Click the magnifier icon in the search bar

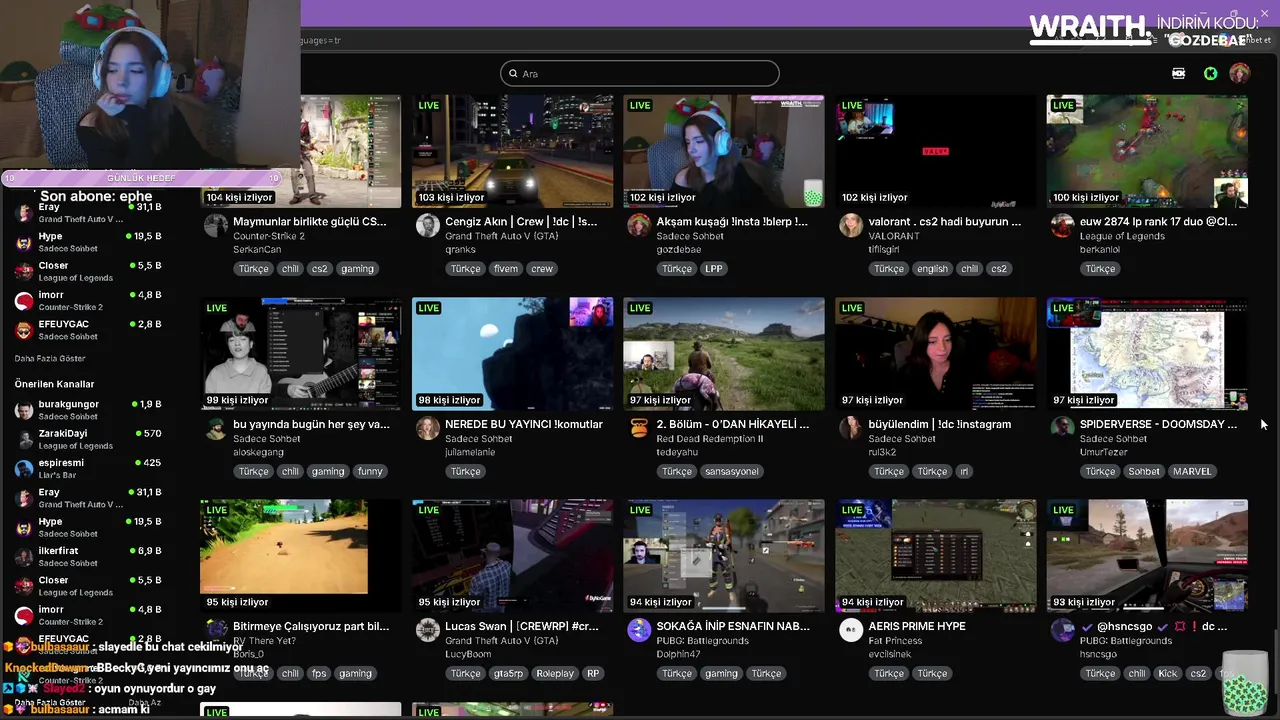514,74
